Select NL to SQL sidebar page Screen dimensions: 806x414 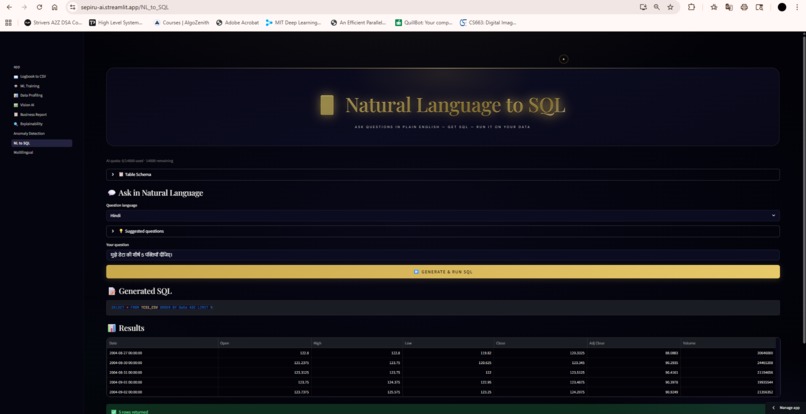42,143
